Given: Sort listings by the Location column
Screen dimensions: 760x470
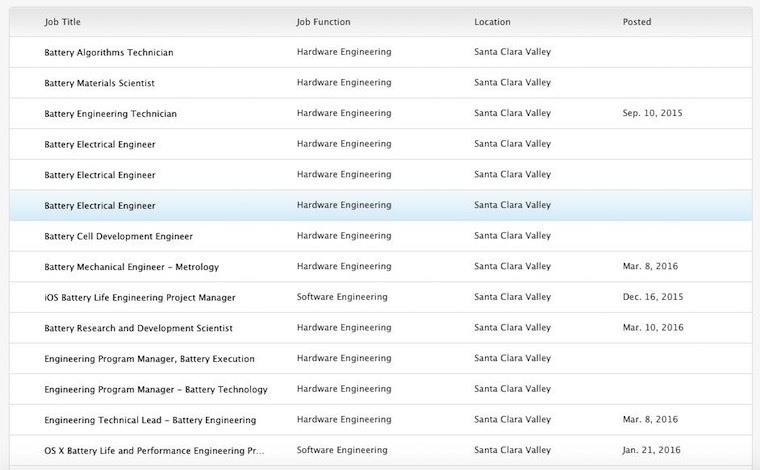Looking at the screenshot, I should pos(492,22).
